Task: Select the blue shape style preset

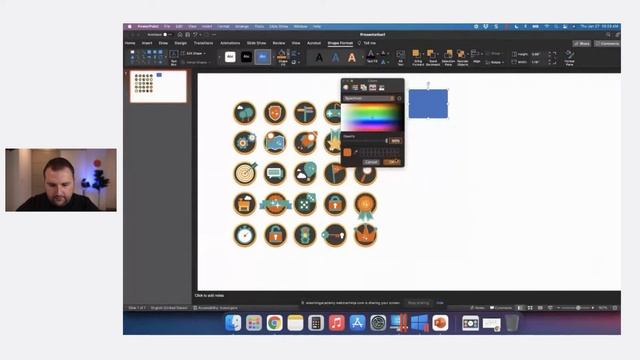Action: 262,57
